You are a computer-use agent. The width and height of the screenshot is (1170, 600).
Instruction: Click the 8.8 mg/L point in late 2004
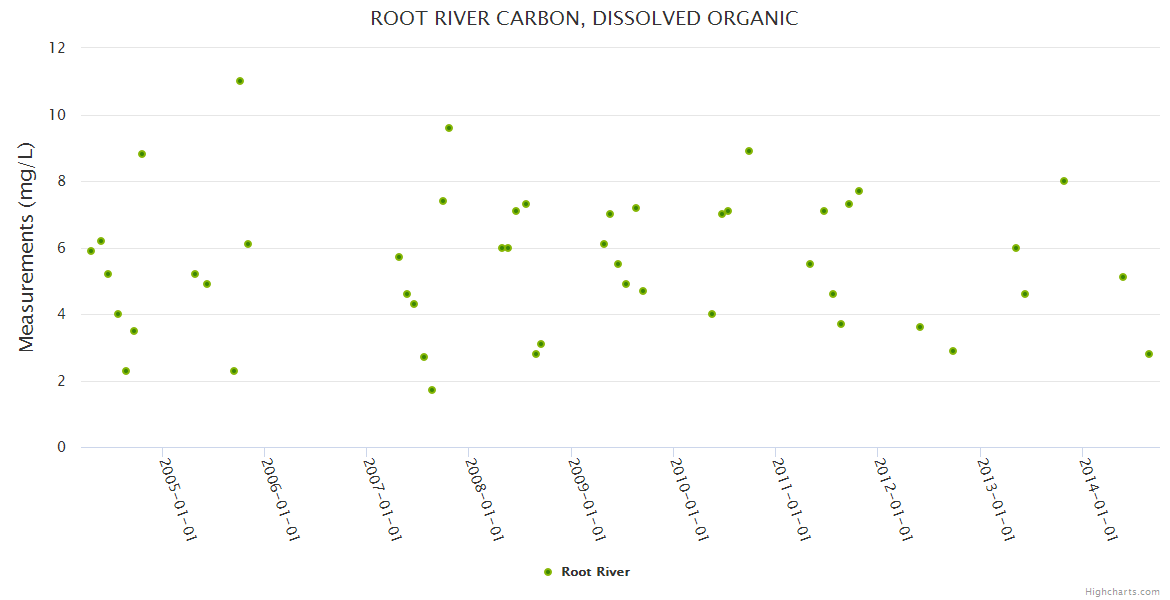click(142, 154)
